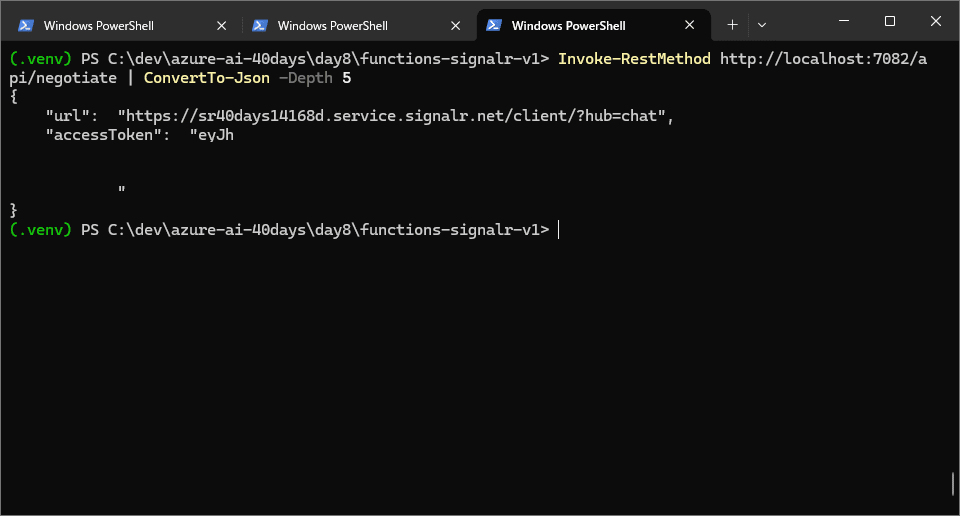Minimize the terminal window

pos(844,21)
